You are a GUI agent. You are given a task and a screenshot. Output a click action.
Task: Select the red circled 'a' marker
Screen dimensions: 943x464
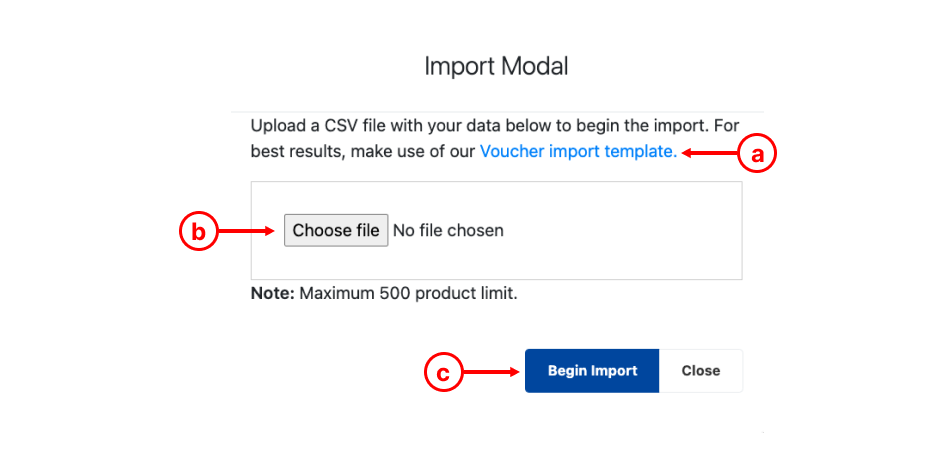(758, 154)
